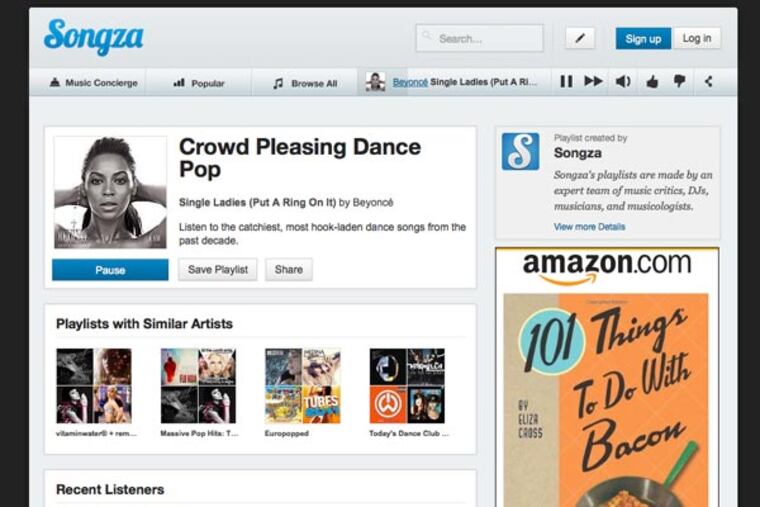
Task: Open the Massive Pop Hits playlist thumbnail
Action: tap(198, 386)
